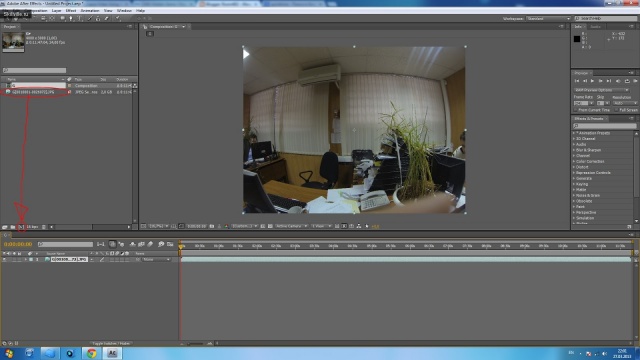Click the show channel icon in viewer
The width and height of the screenshot is (640, 360).
pos(226,226)
